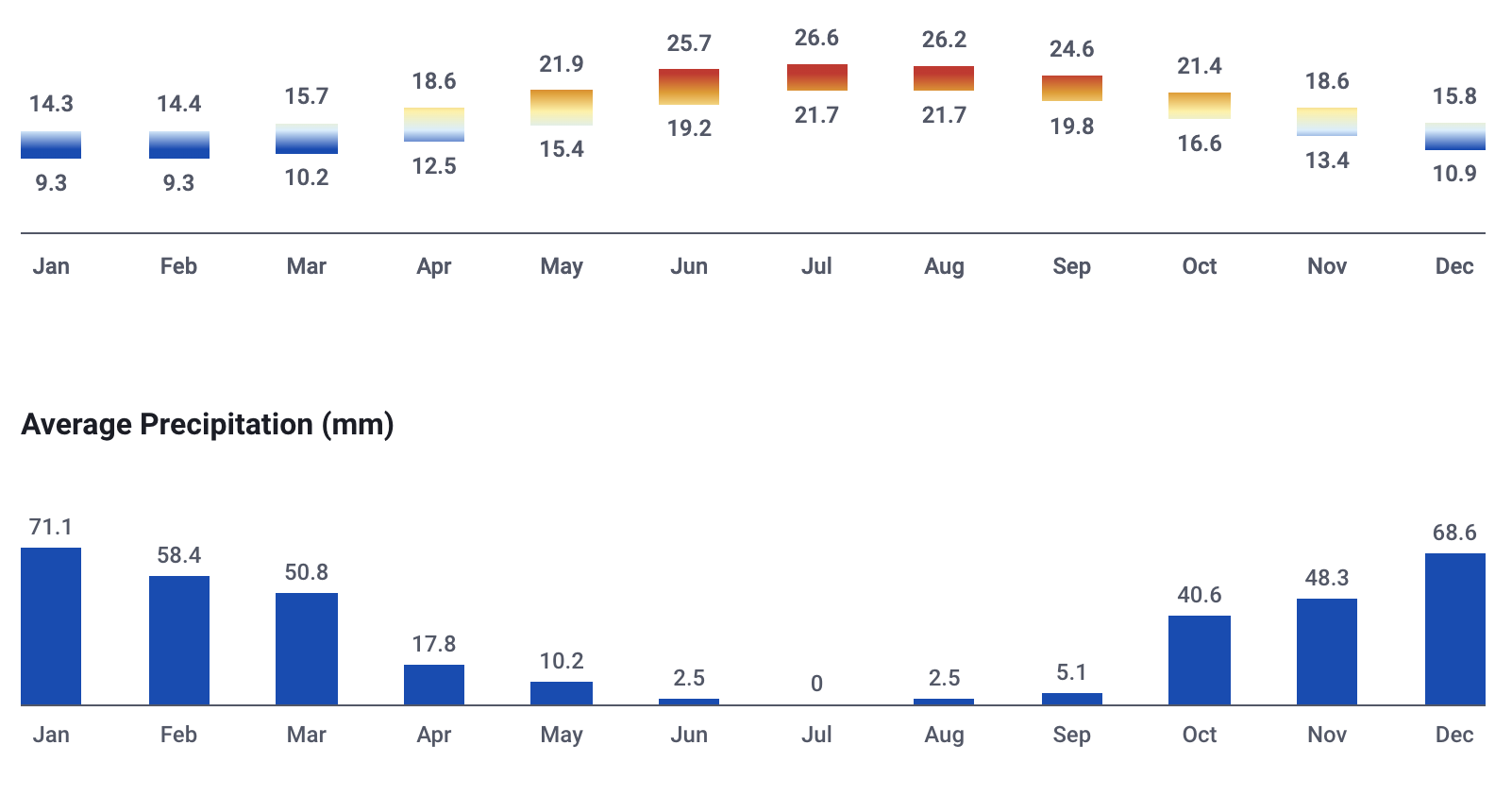This screenshot has width=1512, height=796.
Task: Select January's blue temperature range bar
Action: (51, 144)
